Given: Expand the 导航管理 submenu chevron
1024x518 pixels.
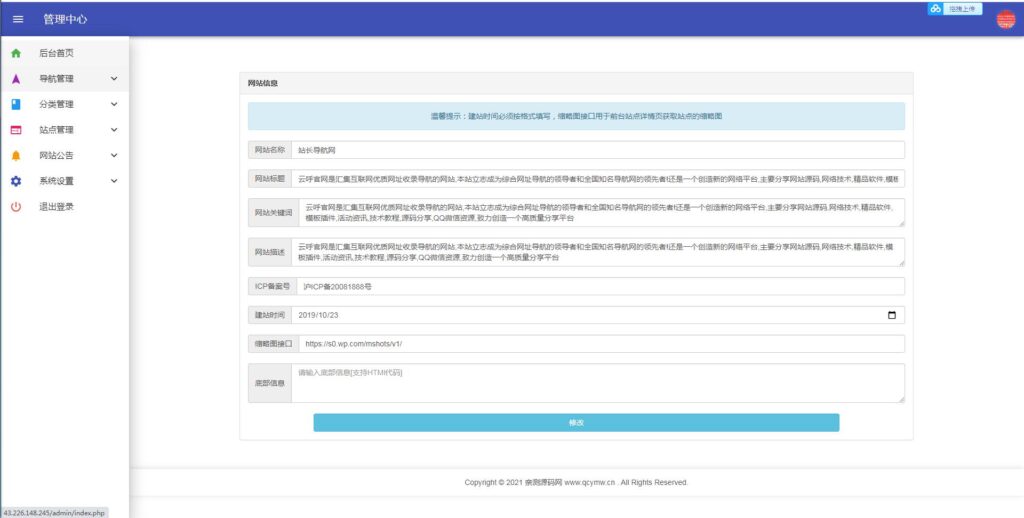Looking at the screenshot, I should tap(114, 79).
